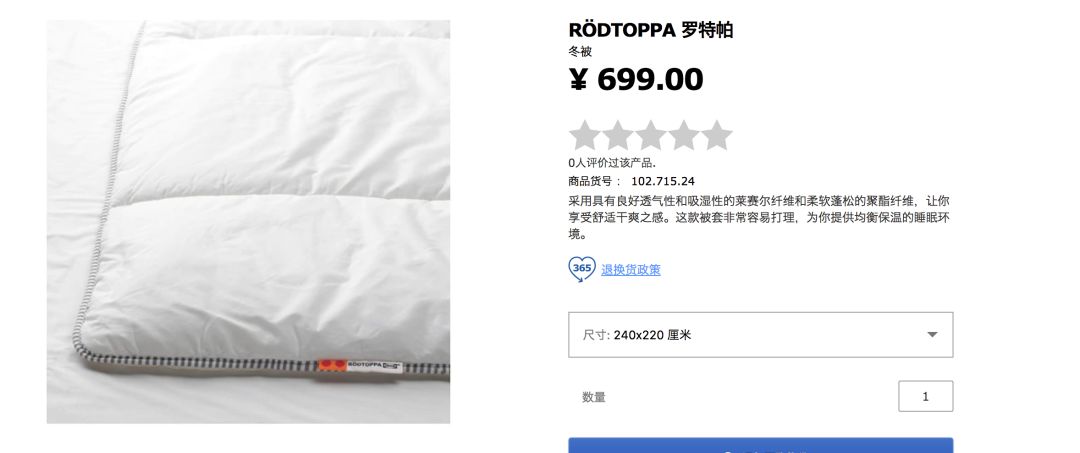This screenshot has width=1080, height=453.
Task: Give five stars using the last star
Action: coord(716,135)
